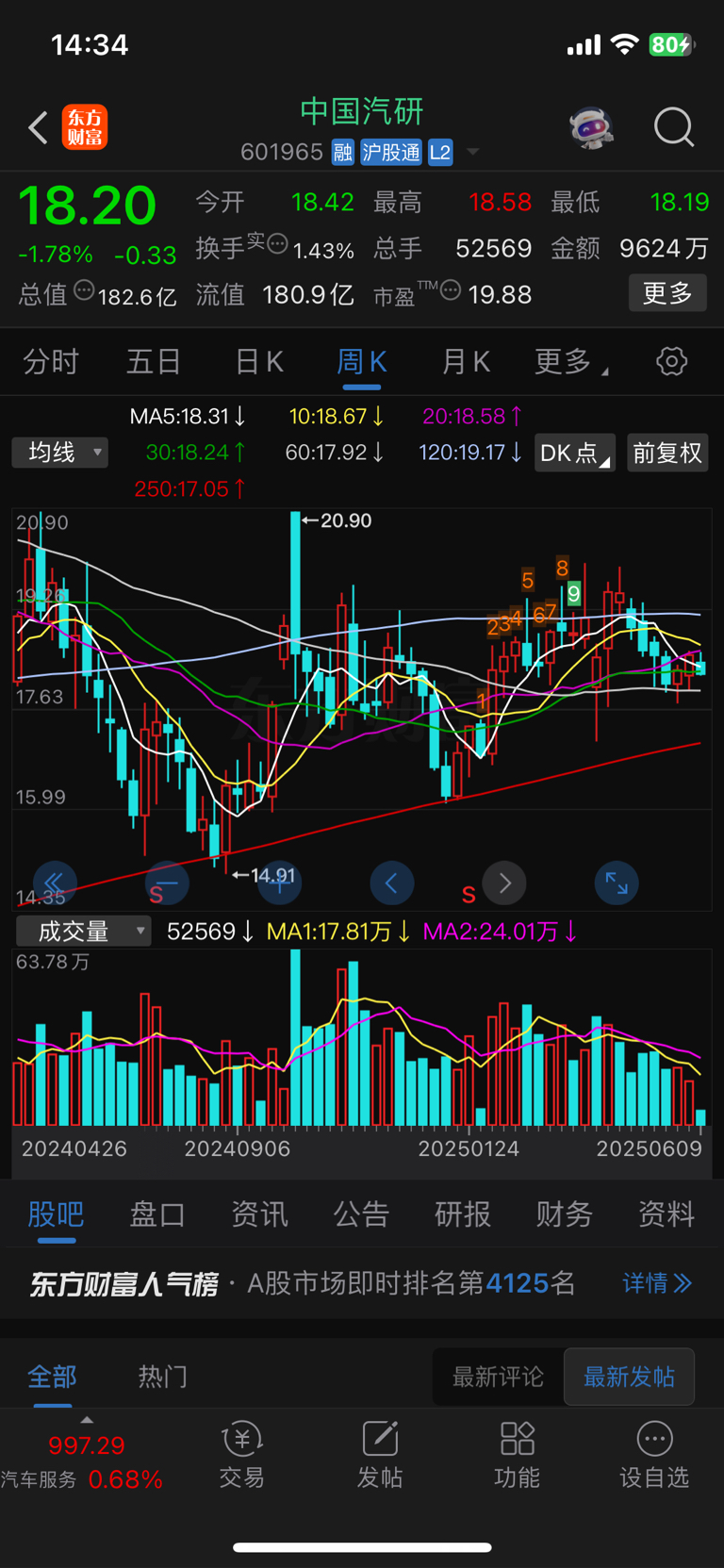724x1568 pixels.
Task: Tap current price 18.20
Action: 87,206
